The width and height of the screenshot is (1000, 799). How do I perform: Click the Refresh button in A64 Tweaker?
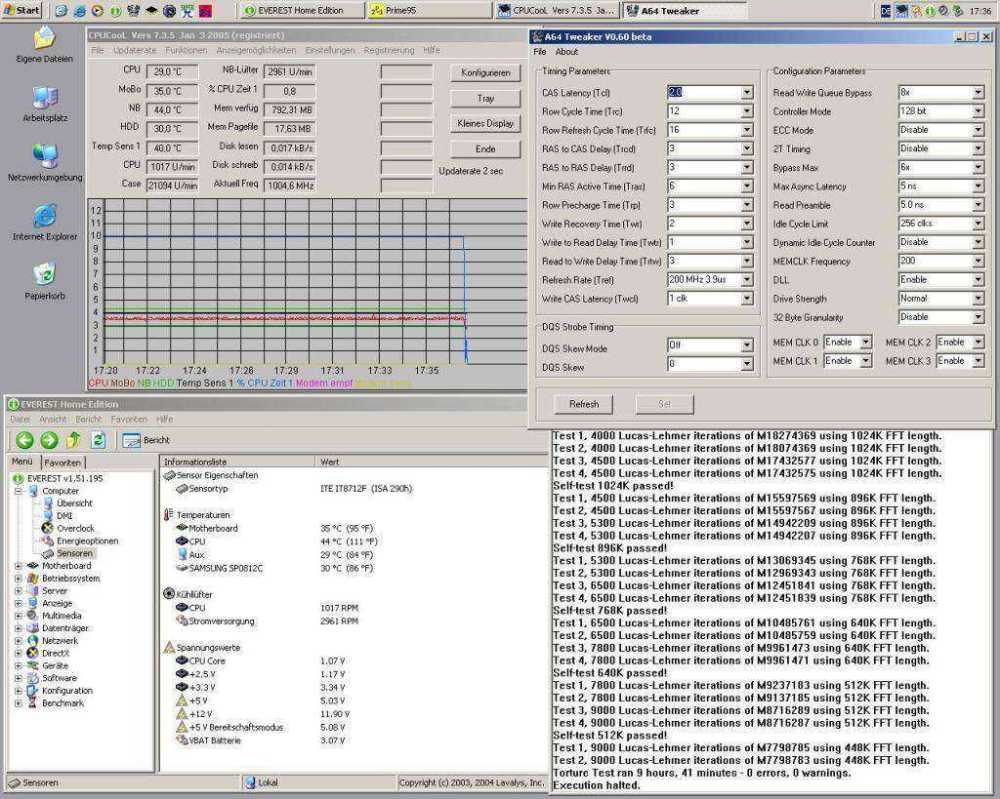(584, 404)
